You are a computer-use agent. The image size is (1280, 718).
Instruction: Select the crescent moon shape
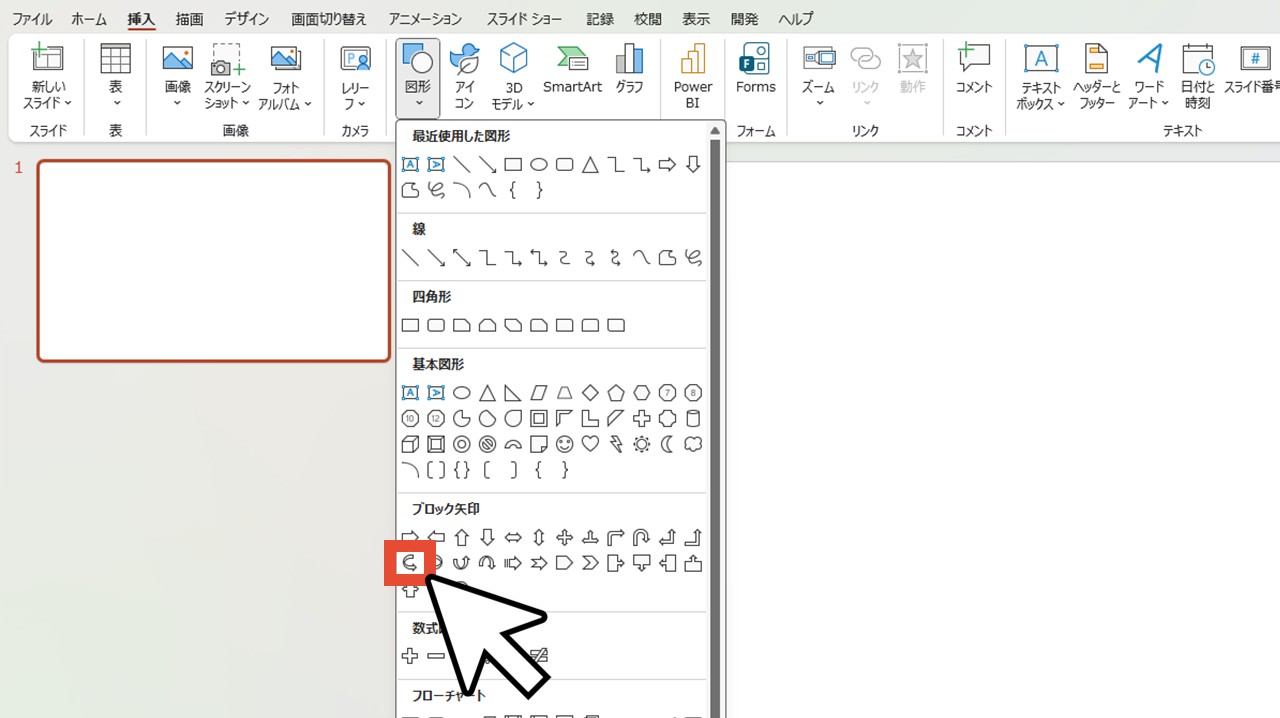point(667,444)
